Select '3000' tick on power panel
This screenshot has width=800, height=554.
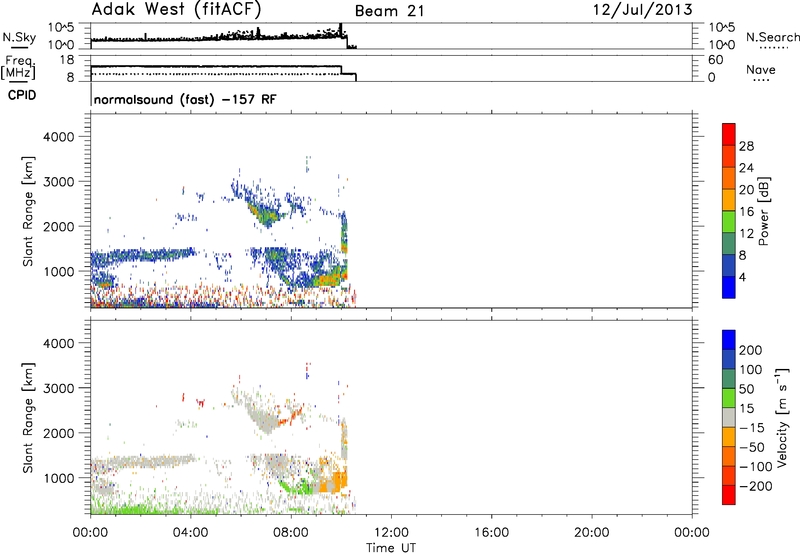click(x=59, y=182)
